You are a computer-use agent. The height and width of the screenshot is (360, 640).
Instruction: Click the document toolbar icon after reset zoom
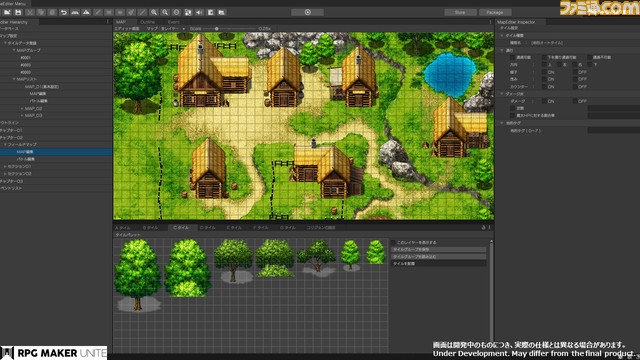coord(188,12)
